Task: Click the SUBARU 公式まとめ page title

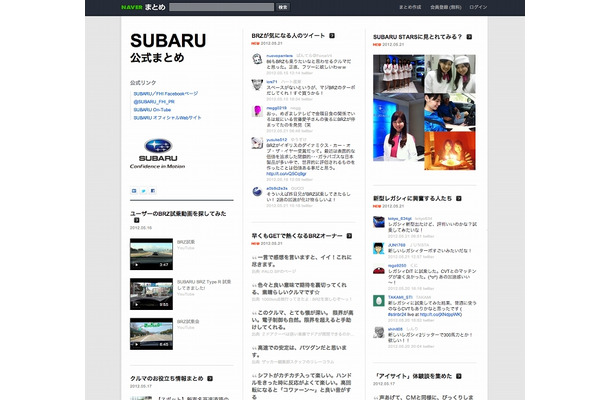Action: click(x=168, y=47)
